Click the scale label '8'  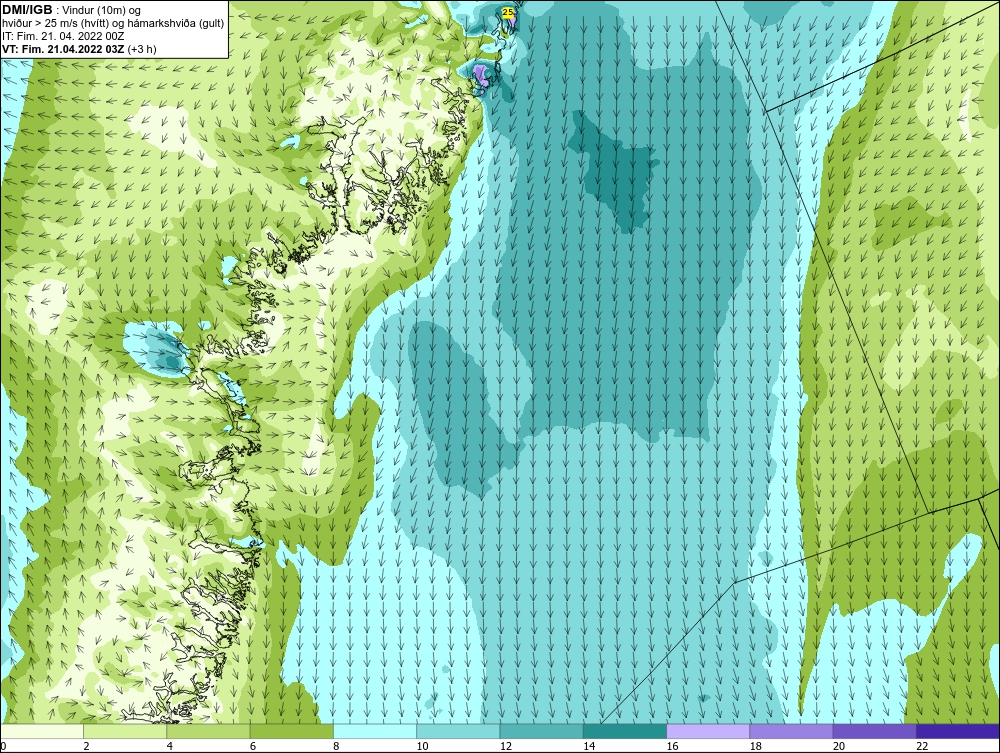(x=336, y=747)
